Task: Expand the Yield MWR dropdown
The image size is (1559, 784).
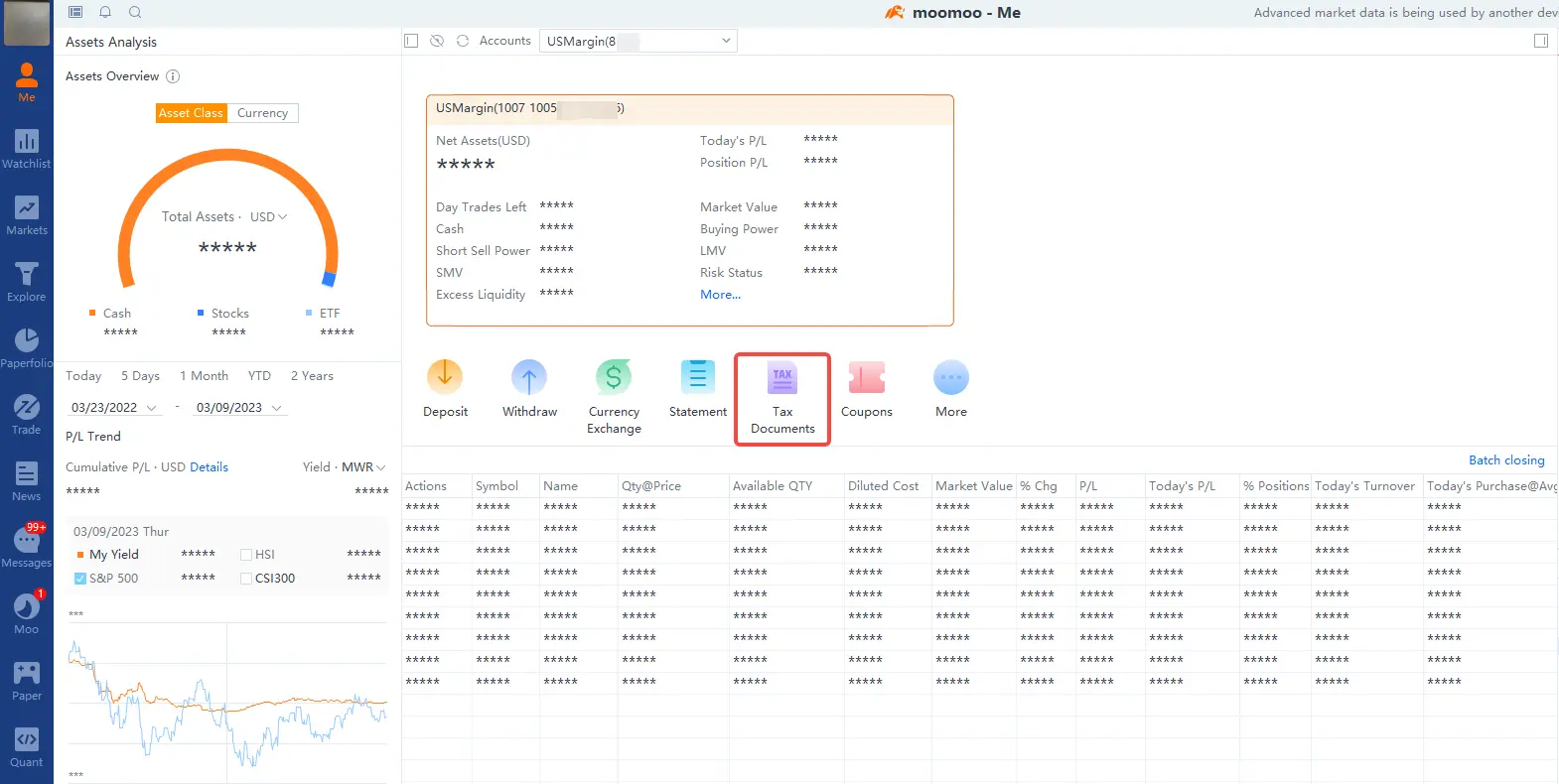Action: [x=363, y=466]
